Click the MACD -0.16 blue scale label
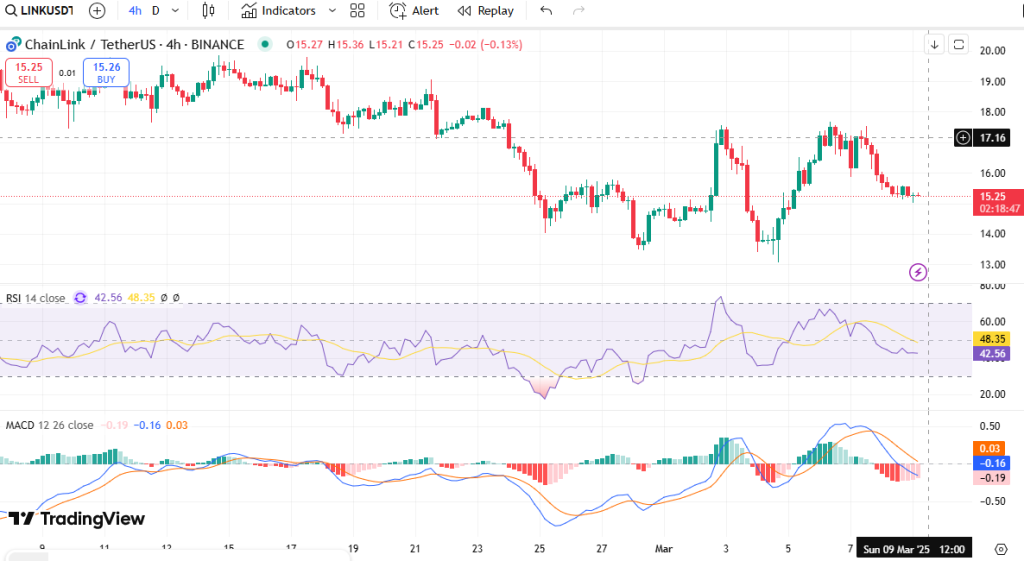Image resolution: width=1024 pixels, height=561 pixels. (992, 463)
